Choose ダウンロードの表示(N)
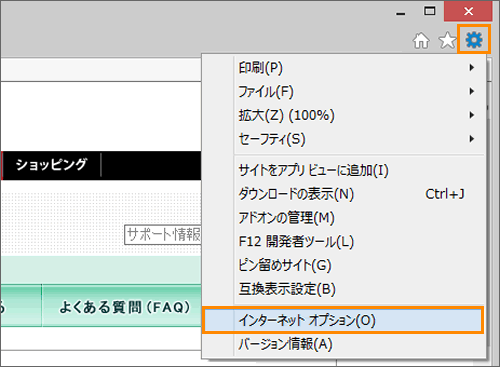Screen dimensions: 500x367 point(343,194)
